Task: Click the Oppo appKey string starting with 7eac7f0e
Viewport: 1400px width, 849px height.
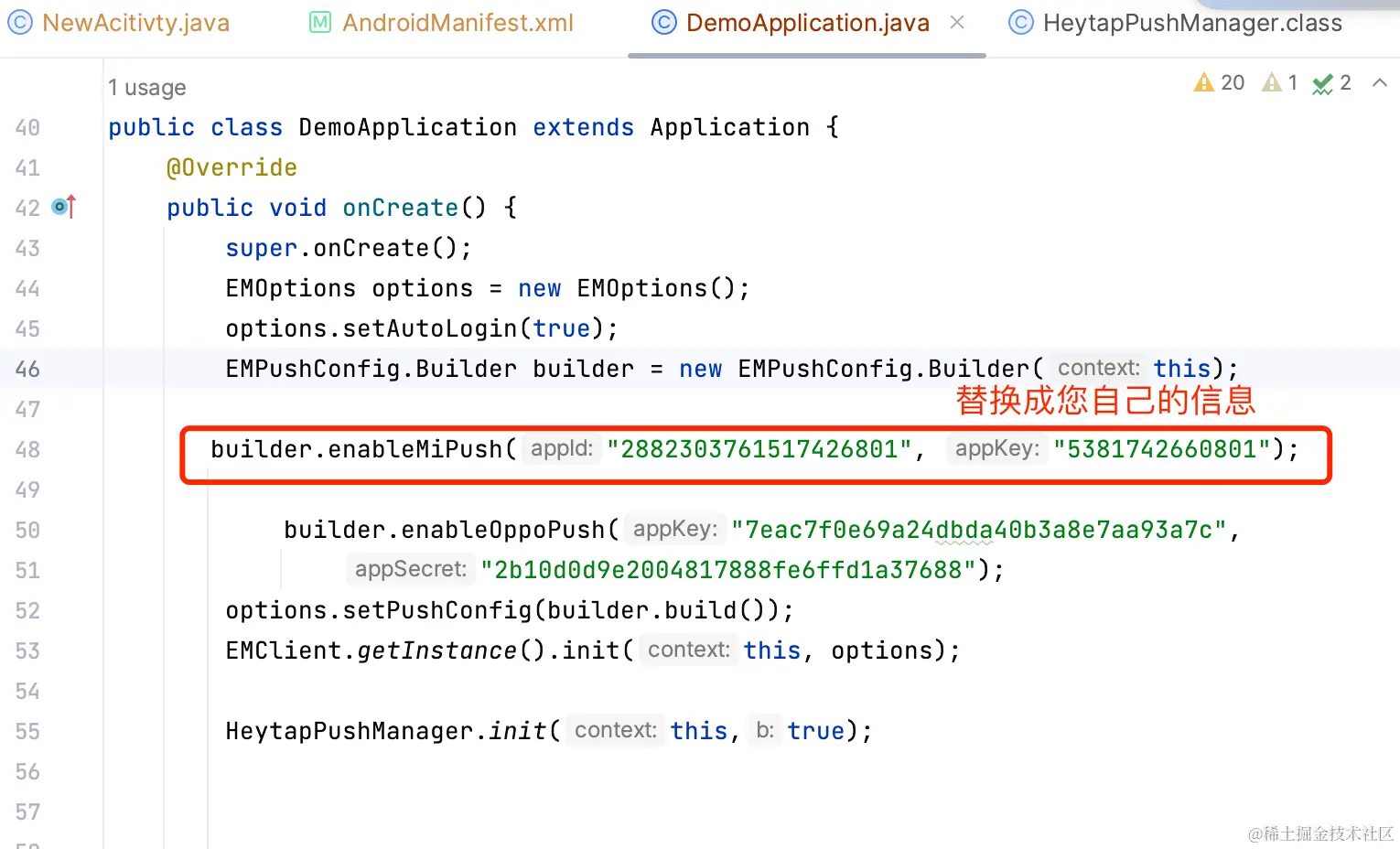Action: [979, 530]
